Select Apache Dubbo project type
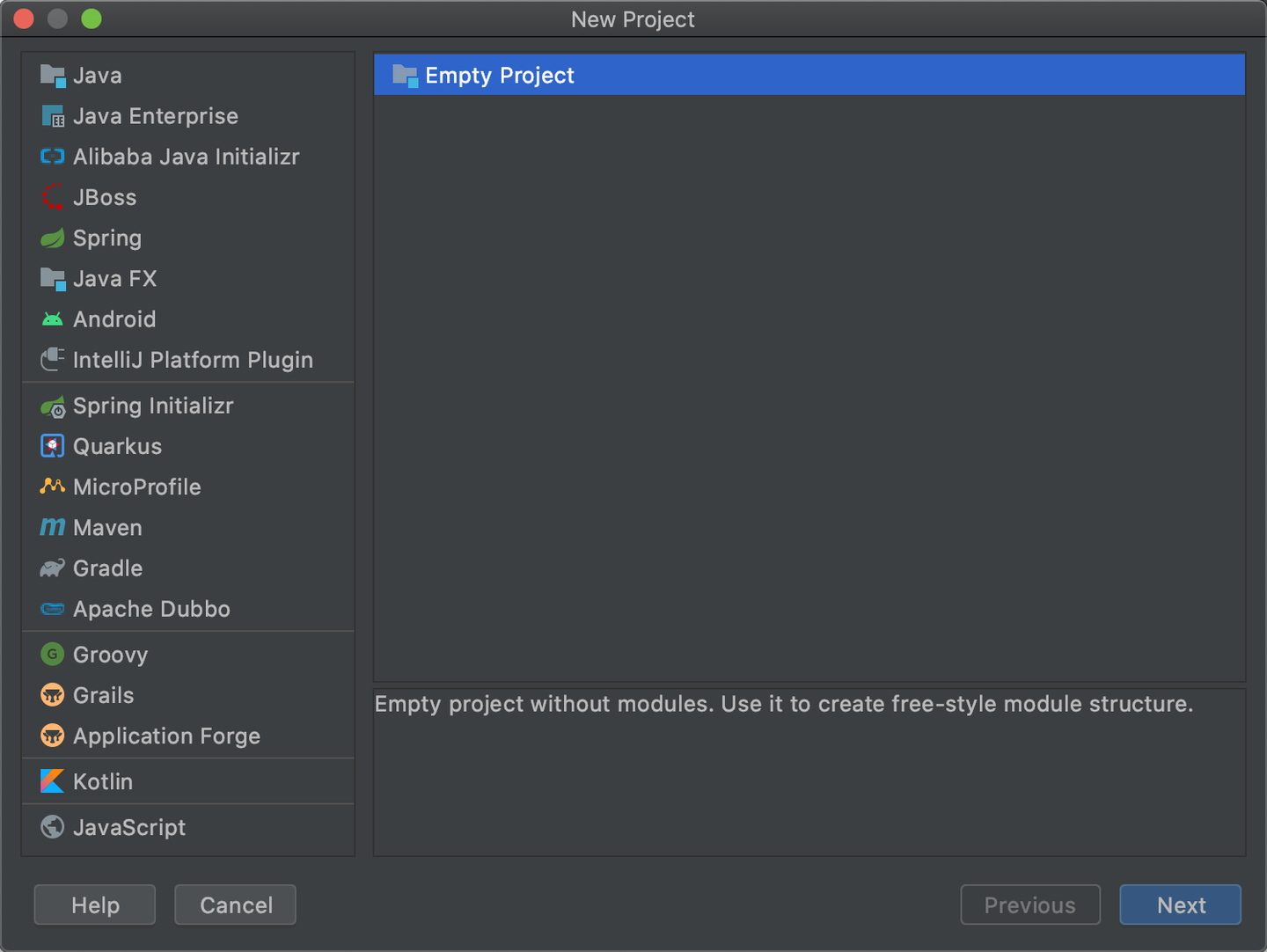 coord(151,609)
